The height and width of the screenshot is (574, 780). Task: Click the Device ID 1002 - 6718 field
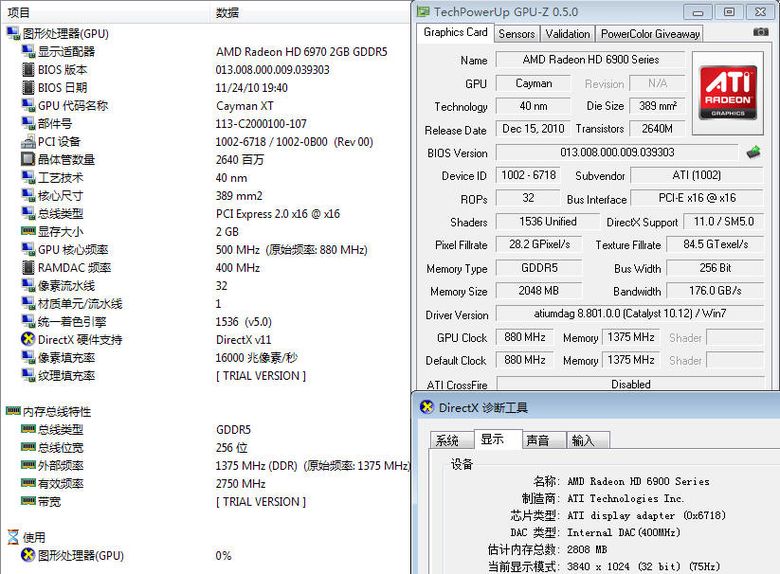528,175
